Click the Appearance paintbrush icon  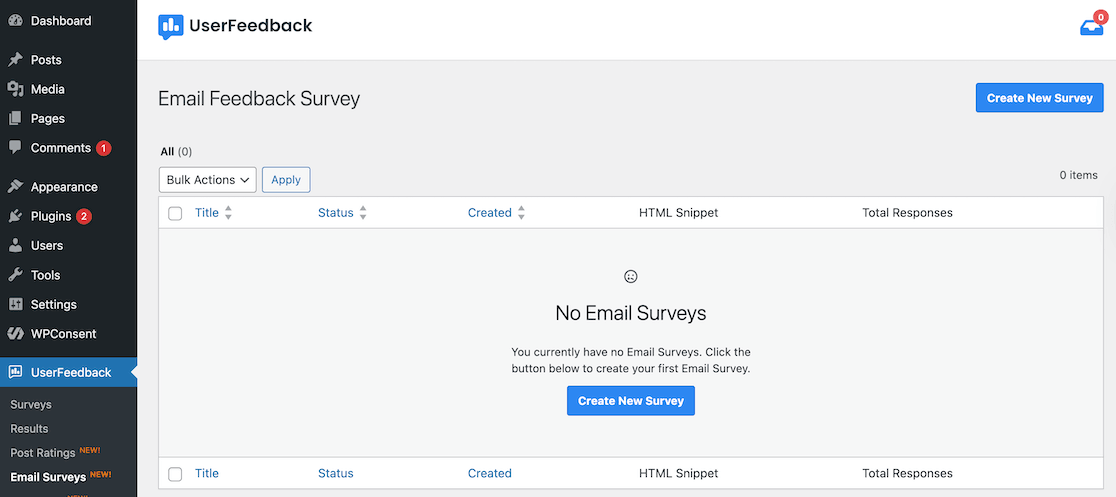point(15,187)
